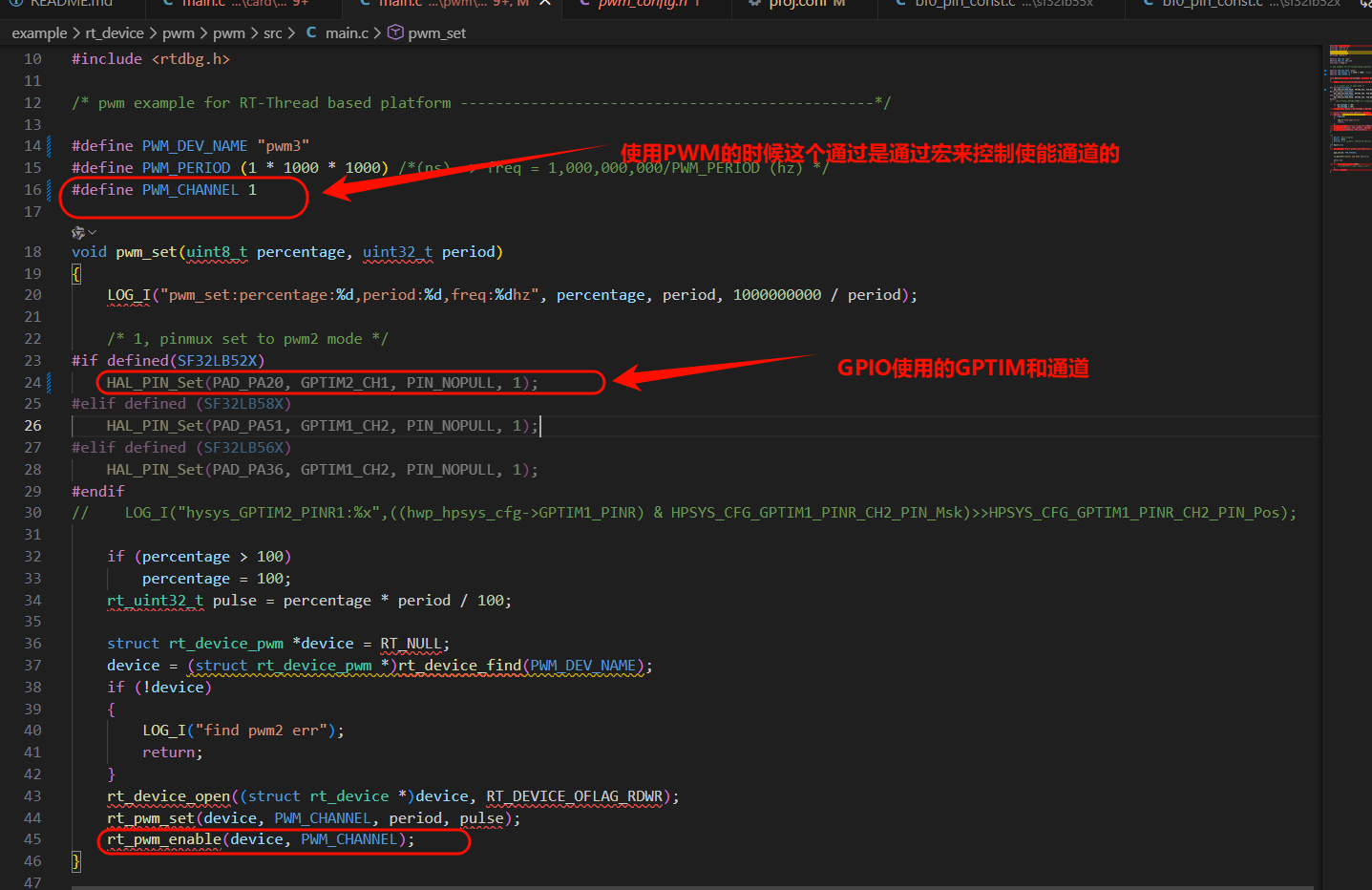This screenshot has height=890, width=1372.
Task: Open the bf0_pin_const.c sf32lb55x tab
Action: (1003, 4)
